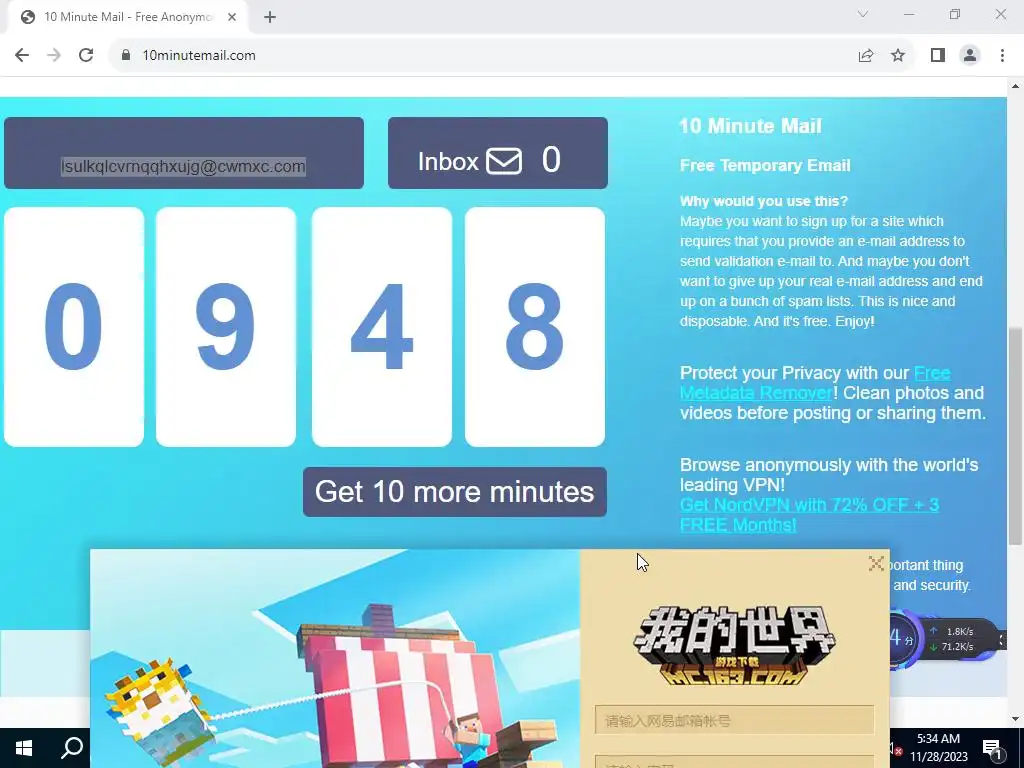This screenshot has height=768, width=1024.
Task: Click the share page icon
Action: coord(866,56)
